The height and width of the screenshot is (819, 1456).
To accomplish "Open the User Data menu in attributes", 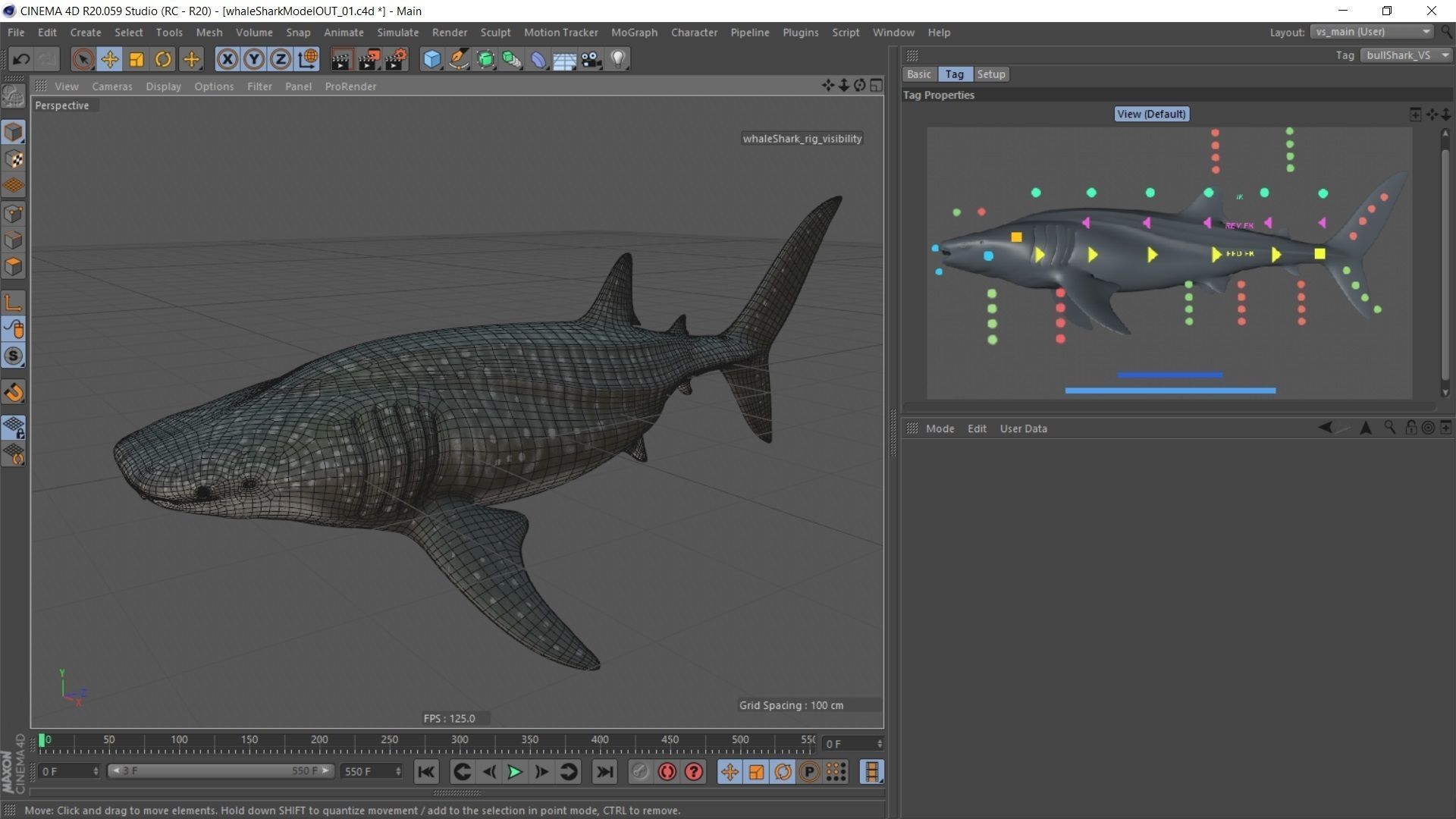I will coord(1023,428).
